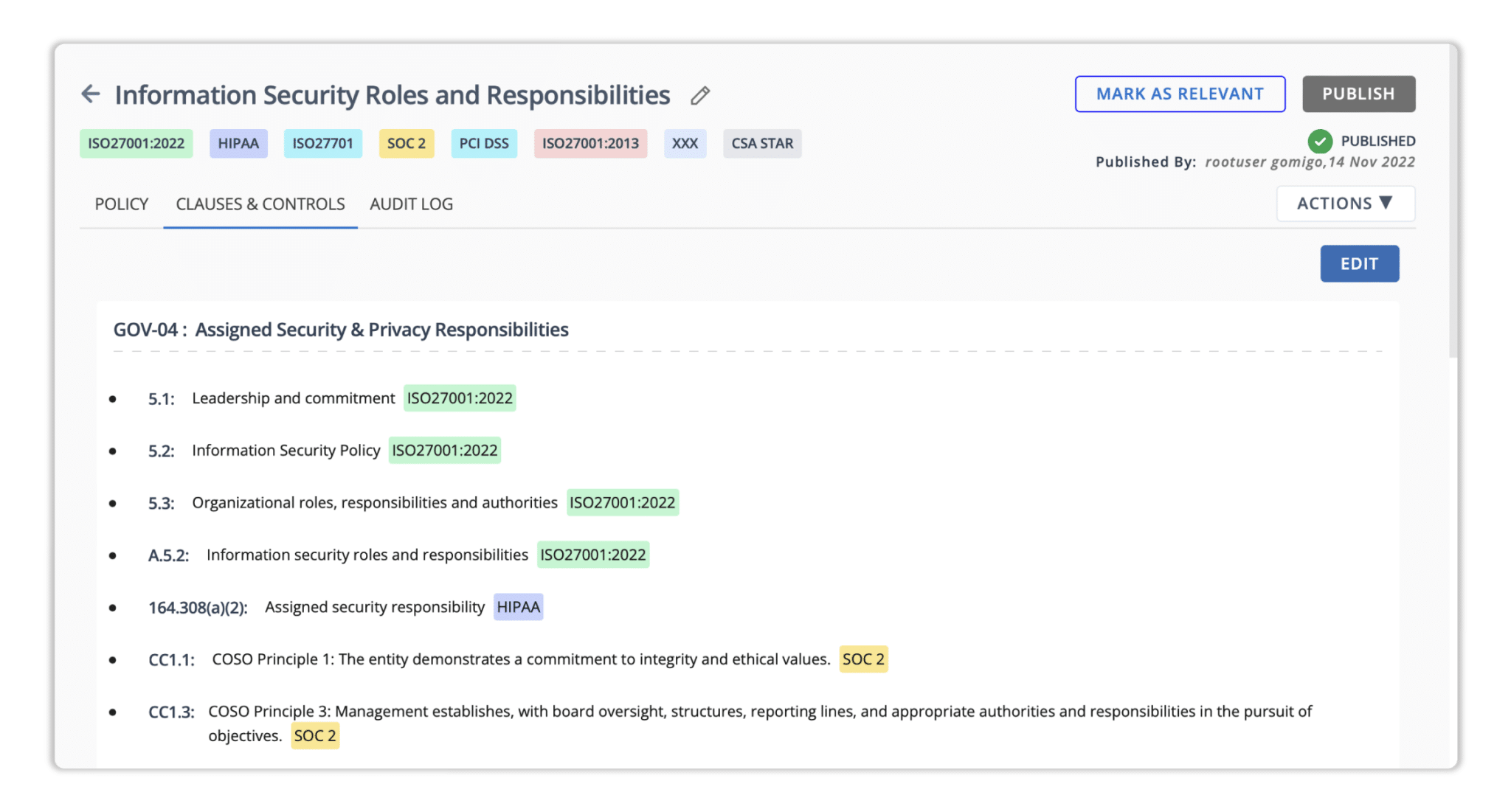Click the HIPAA label beside clause 164.308(a)(2)
The height and width of the screenshot is (812, 1511).
coord(519,607)
